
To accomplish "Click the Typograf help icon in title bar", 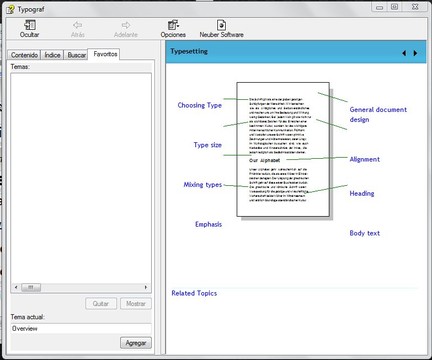I will pos(10,9).
